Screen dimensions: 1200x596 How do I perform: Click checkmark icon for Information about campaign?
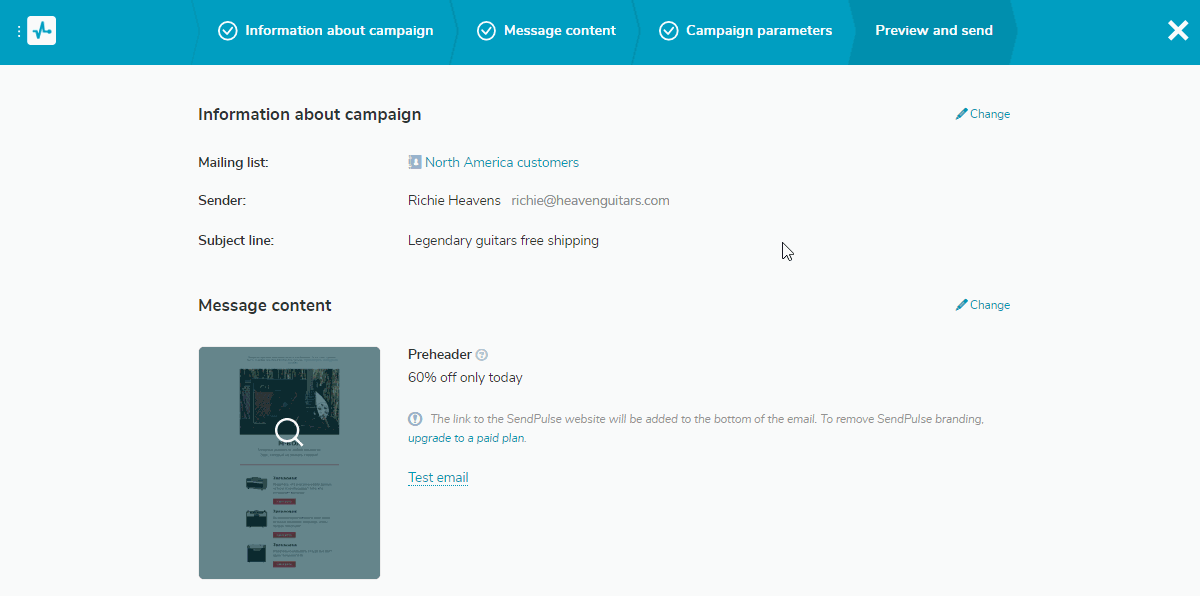coord(228,31)
